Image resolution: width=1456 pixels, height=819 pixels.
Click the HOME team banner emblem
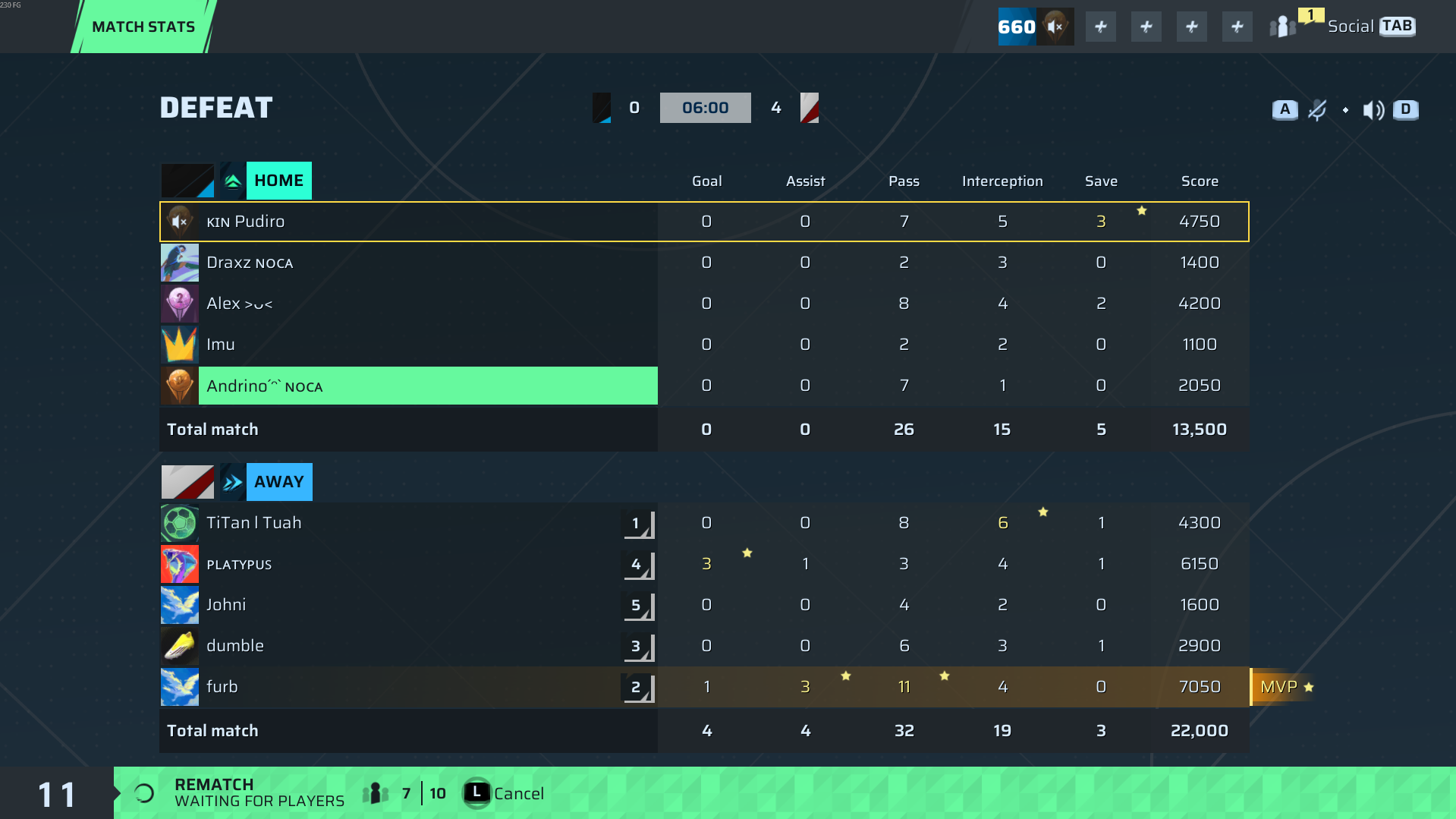click(187, 181)
